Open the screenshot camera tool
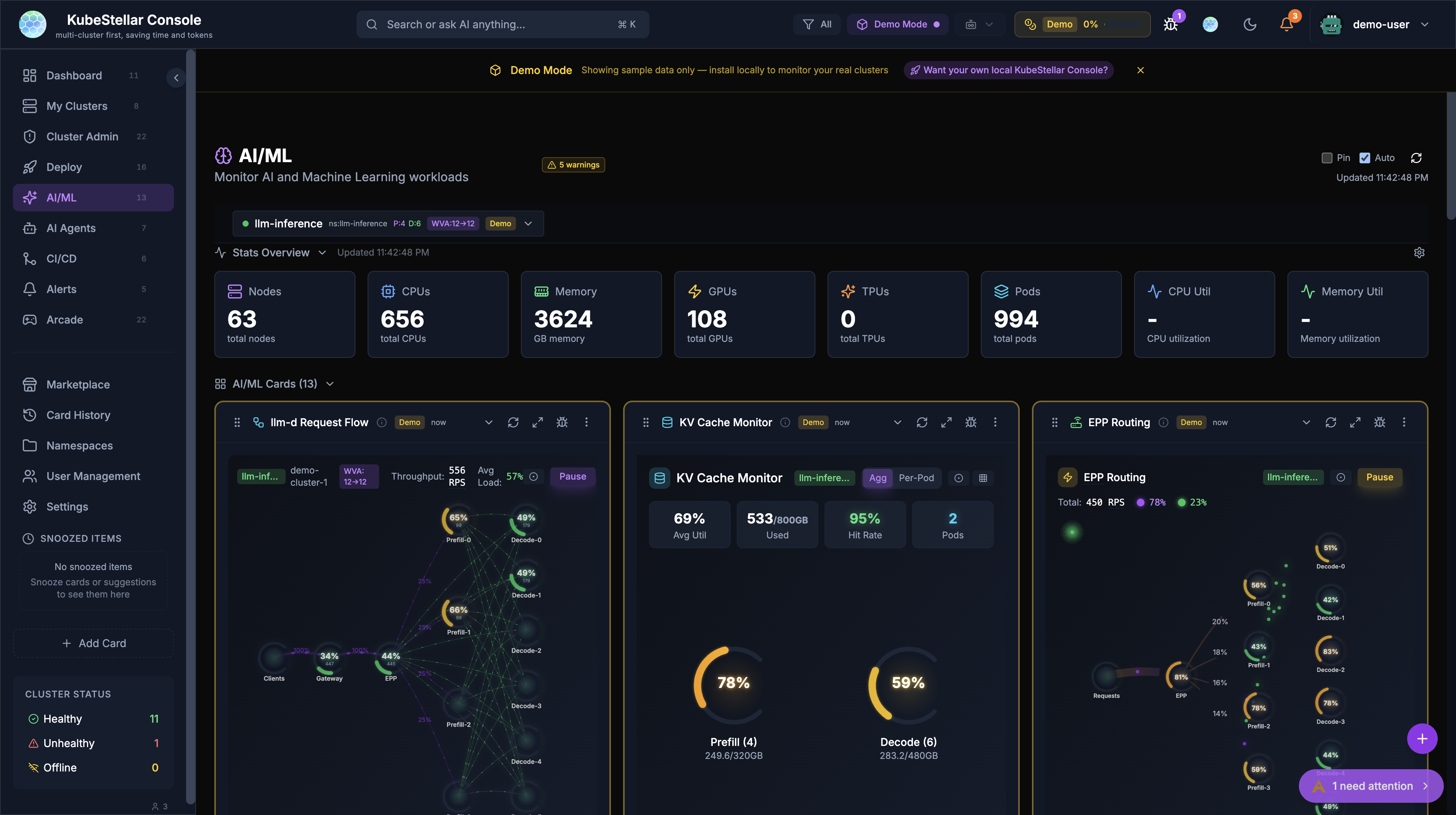The height and width of the screenshot is (815, 1456). [971, 24]
